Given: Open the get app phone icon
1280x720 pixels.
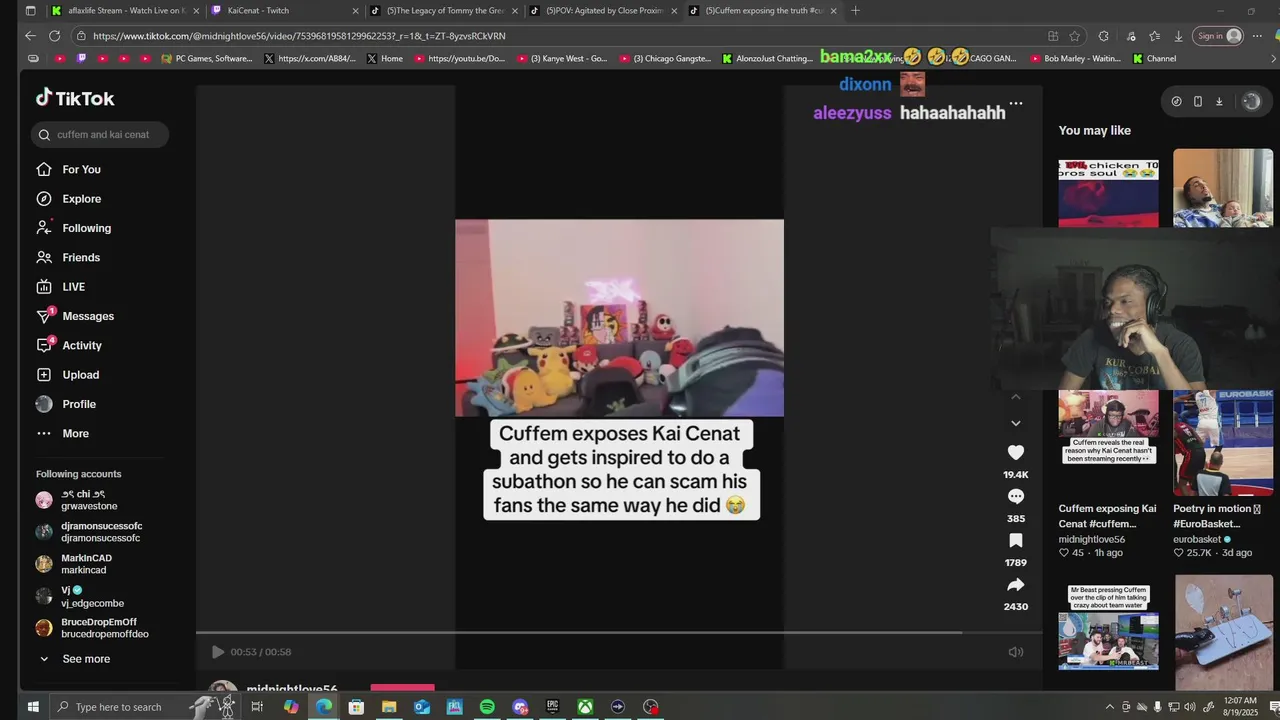Looking at the screenshot, I should click(x=1198, y=101).
